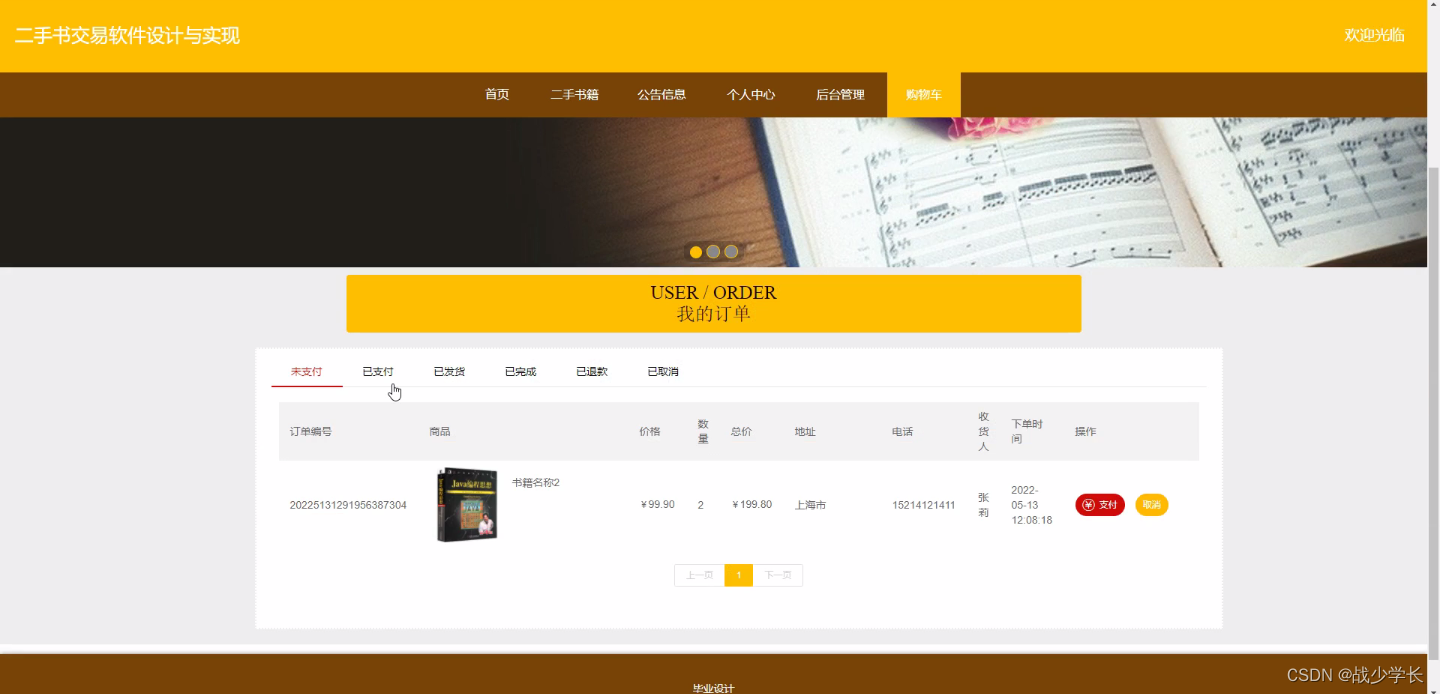Select the first carousel indicator dot
The width and height of the screenshot is (1440, 694).
(696, 252)
